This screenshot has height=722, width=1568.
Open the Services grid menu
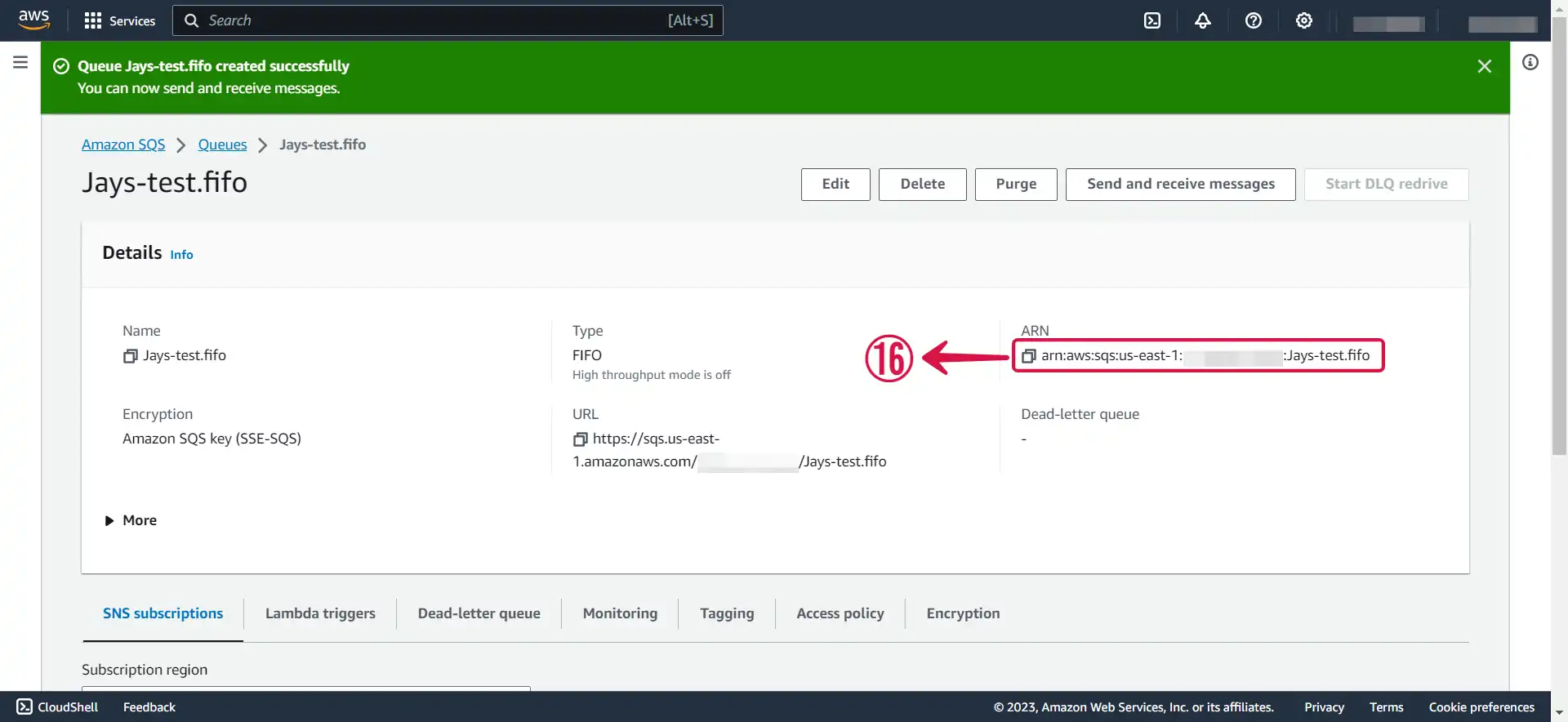[x=119, y=20]
